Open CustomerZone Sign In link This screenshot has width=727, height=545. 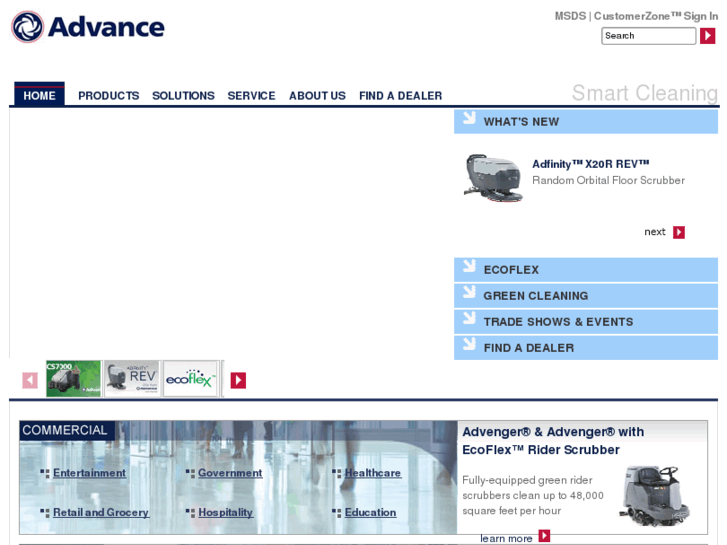(656, 16)
